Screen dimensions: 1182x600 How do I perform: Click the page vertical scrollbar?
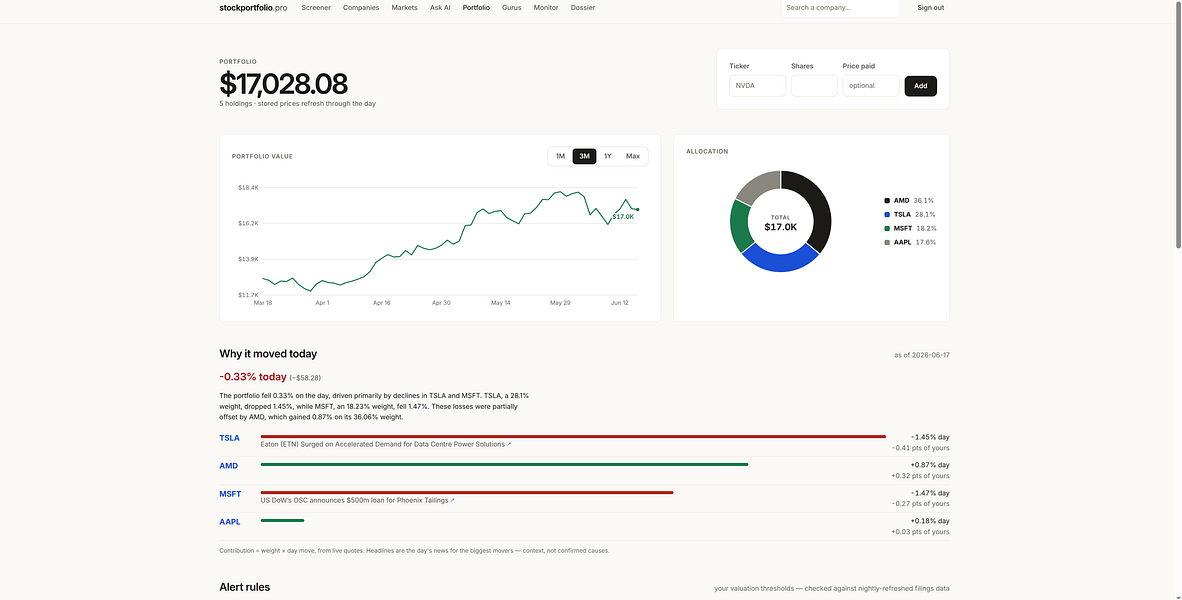[1178, 124]
